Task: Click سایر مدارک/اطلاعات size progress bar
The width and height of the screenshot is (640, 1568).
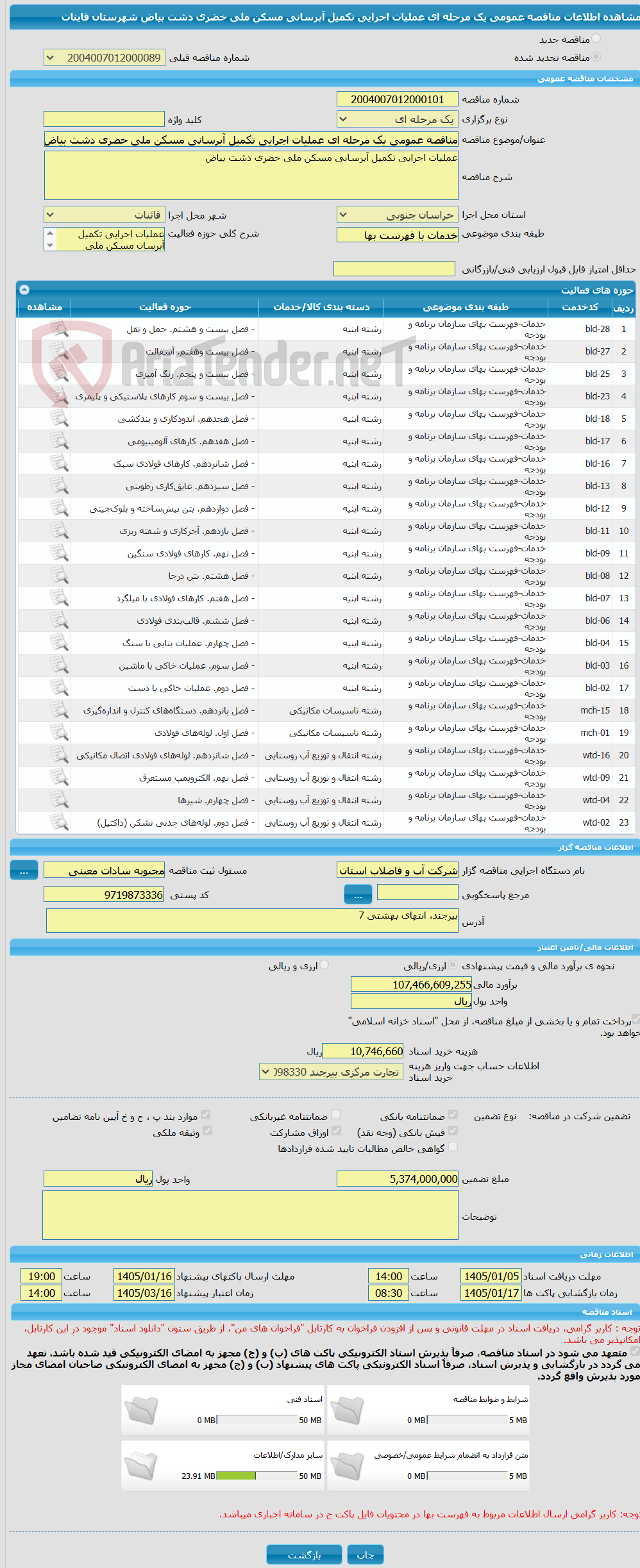Action: (x=257, y=1476)
